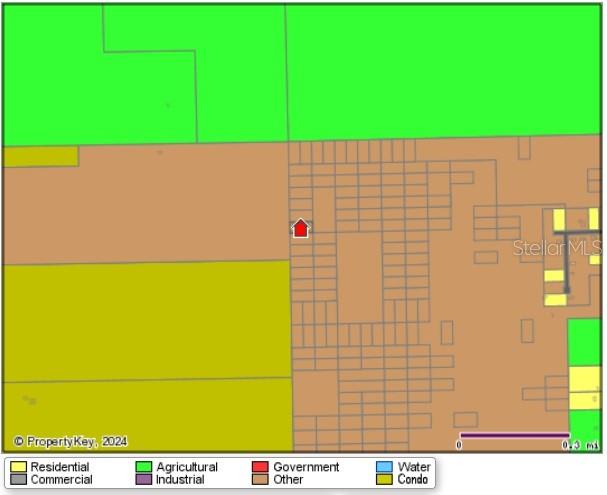Pick the green Agricultural legend swatch

[143, 467]
